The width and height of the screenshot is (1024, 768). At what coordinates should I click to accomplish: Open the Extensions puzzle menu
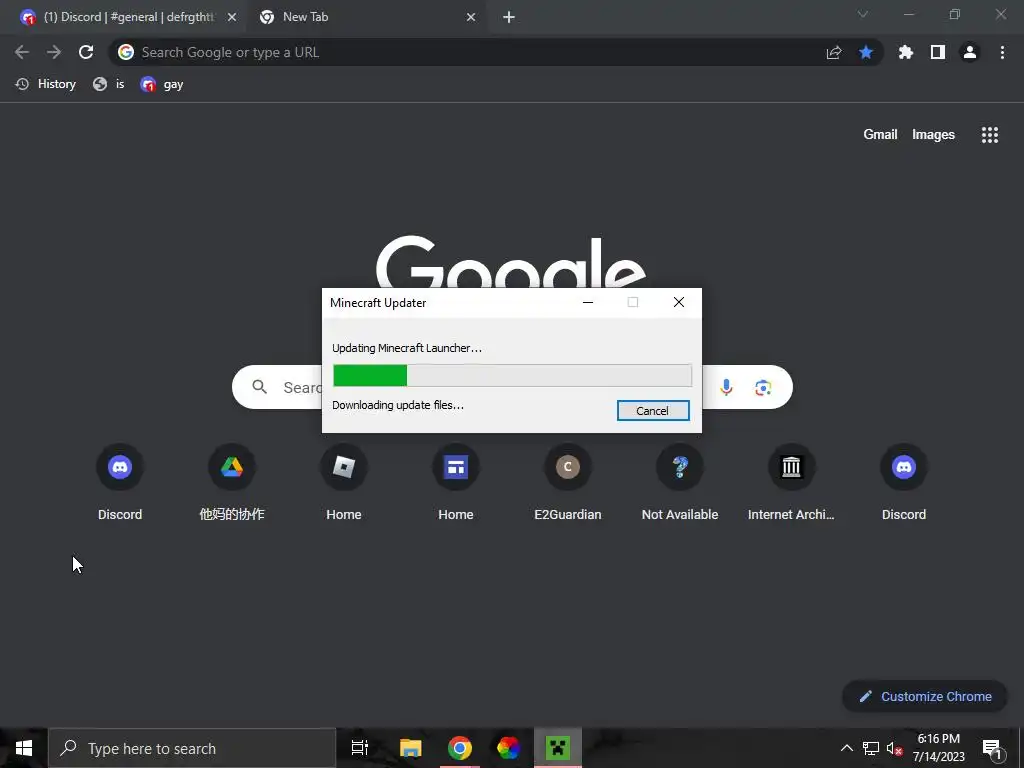point(906,52)
